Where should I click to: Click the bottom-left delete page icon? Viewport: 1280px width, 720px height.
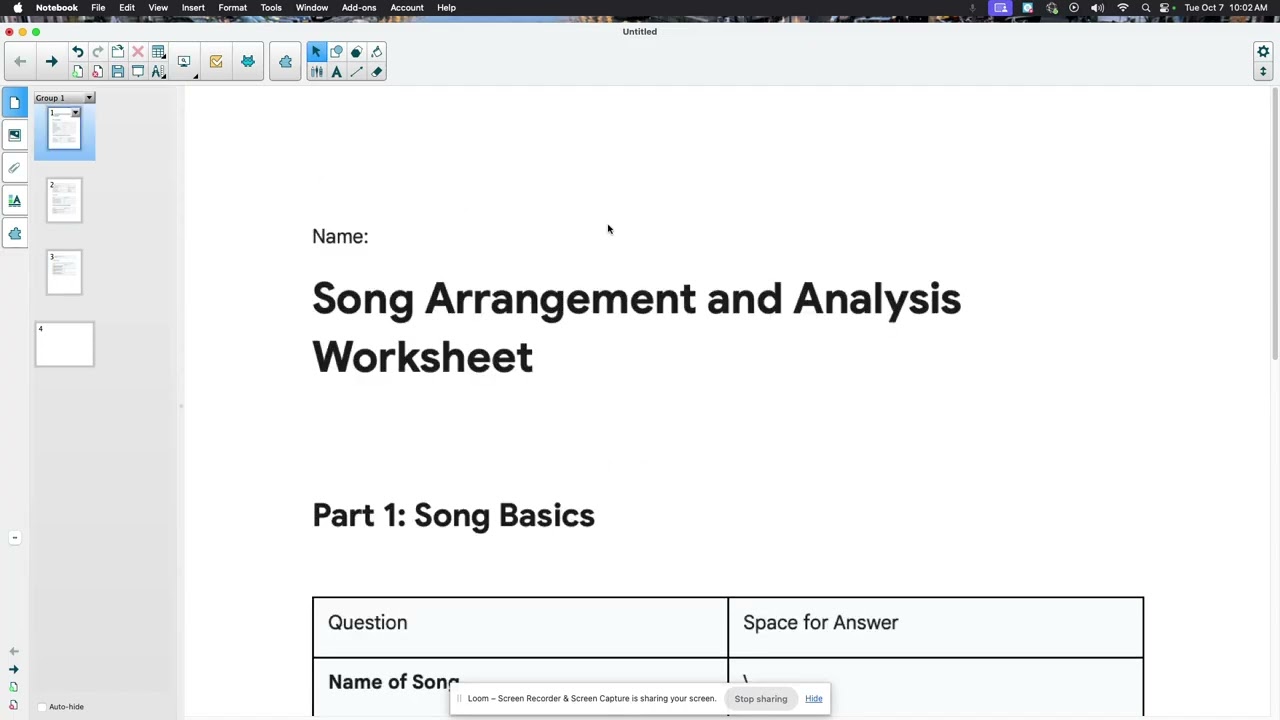(13, 706)
